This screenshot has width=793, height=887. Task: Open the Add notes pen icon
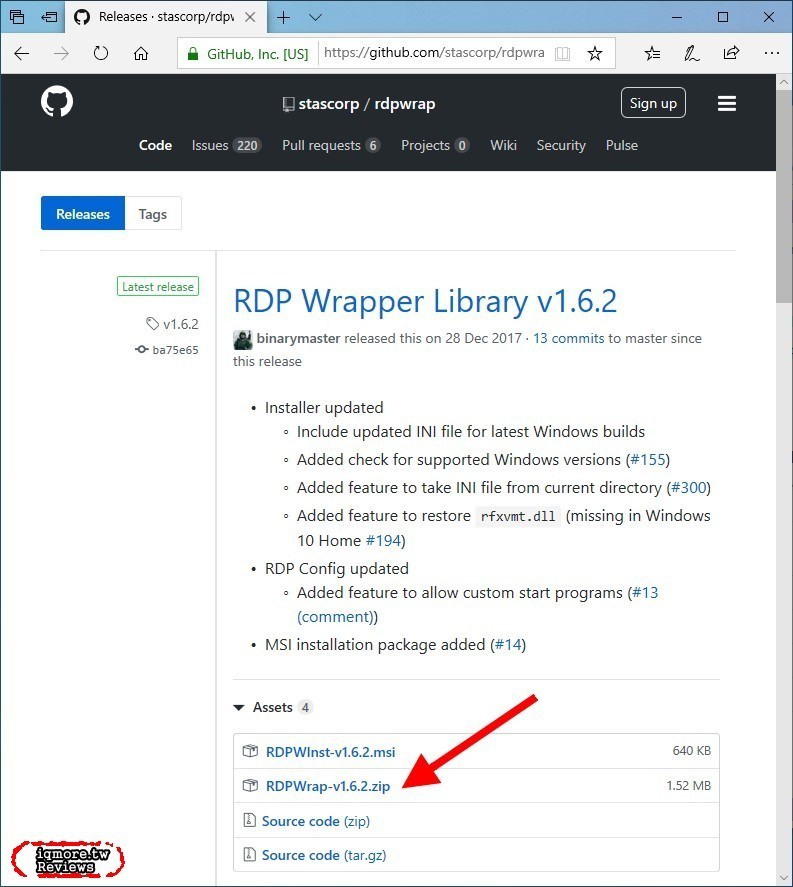691,53
